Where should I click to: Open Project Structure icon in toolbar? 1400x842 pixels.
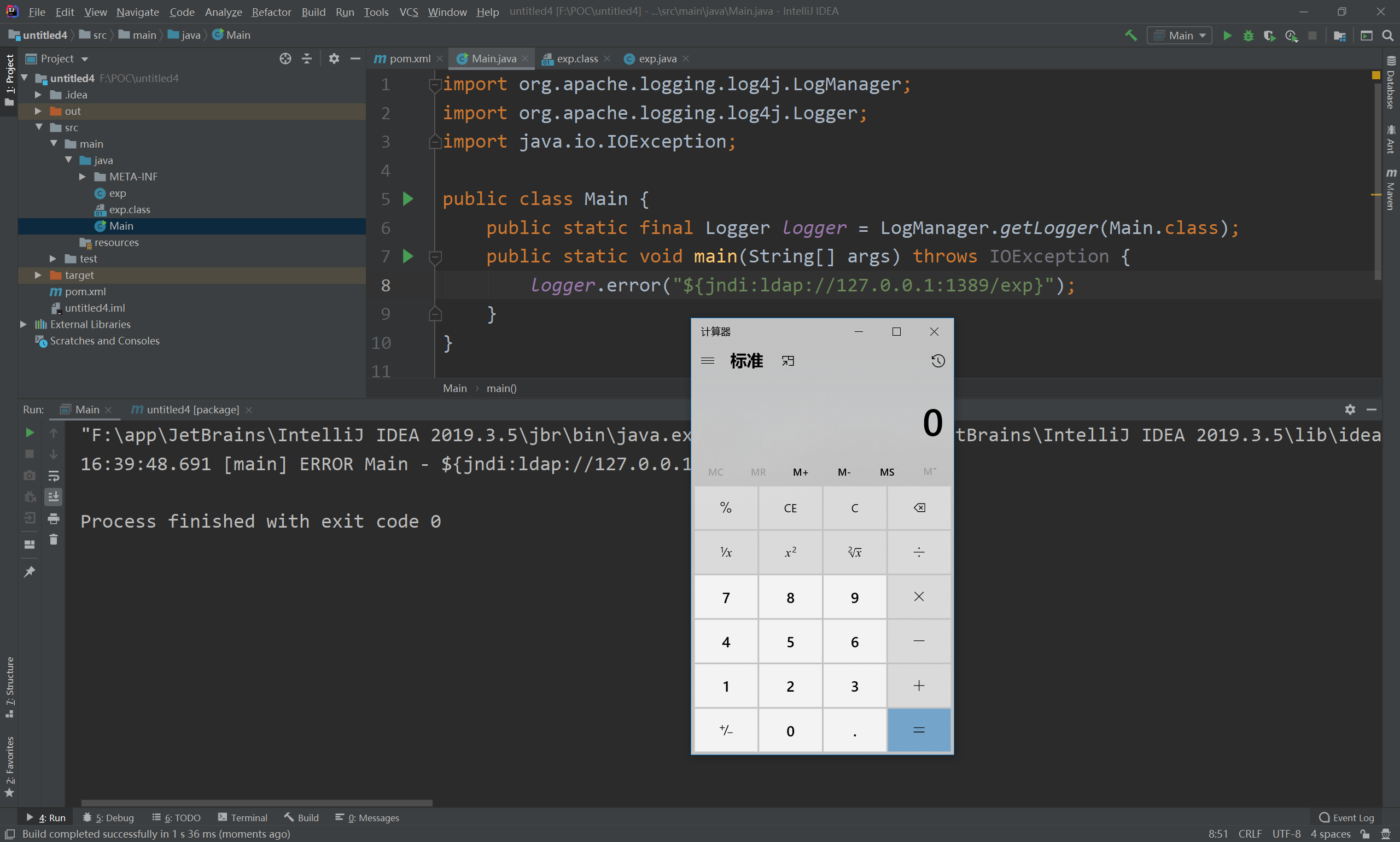1339,35
